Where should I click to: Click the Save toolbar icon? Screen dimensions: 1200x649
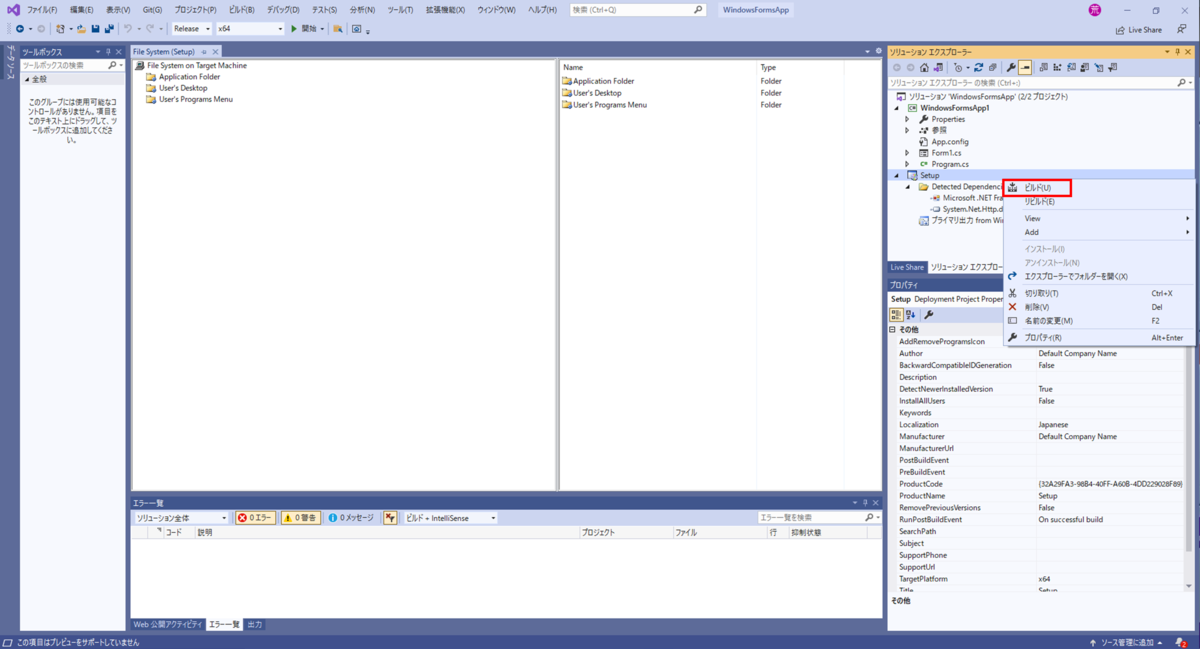tap(95, 29)
